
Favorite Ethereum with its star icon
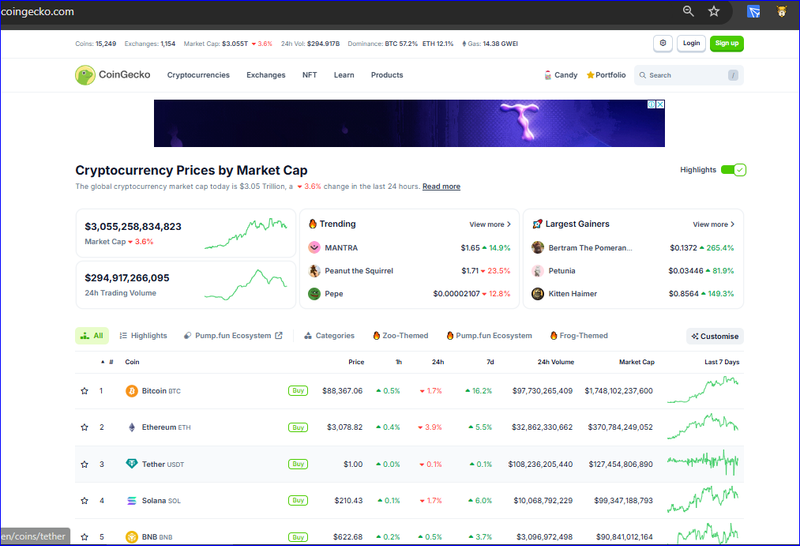(85, 427)
